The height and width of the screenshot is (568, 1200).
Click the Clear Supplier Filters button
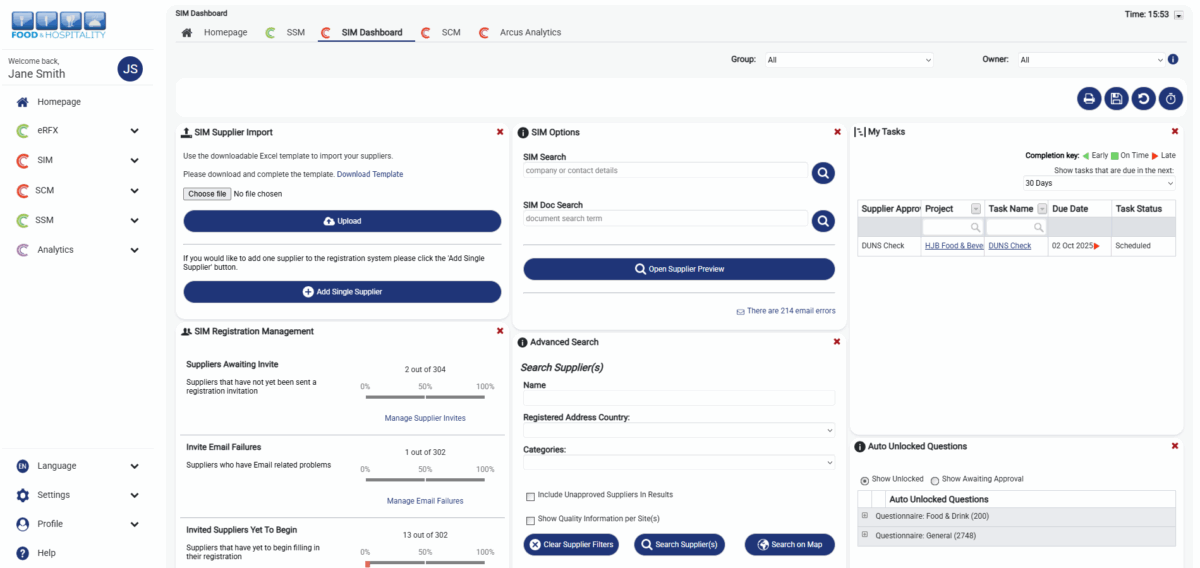[x=571, y=545]
